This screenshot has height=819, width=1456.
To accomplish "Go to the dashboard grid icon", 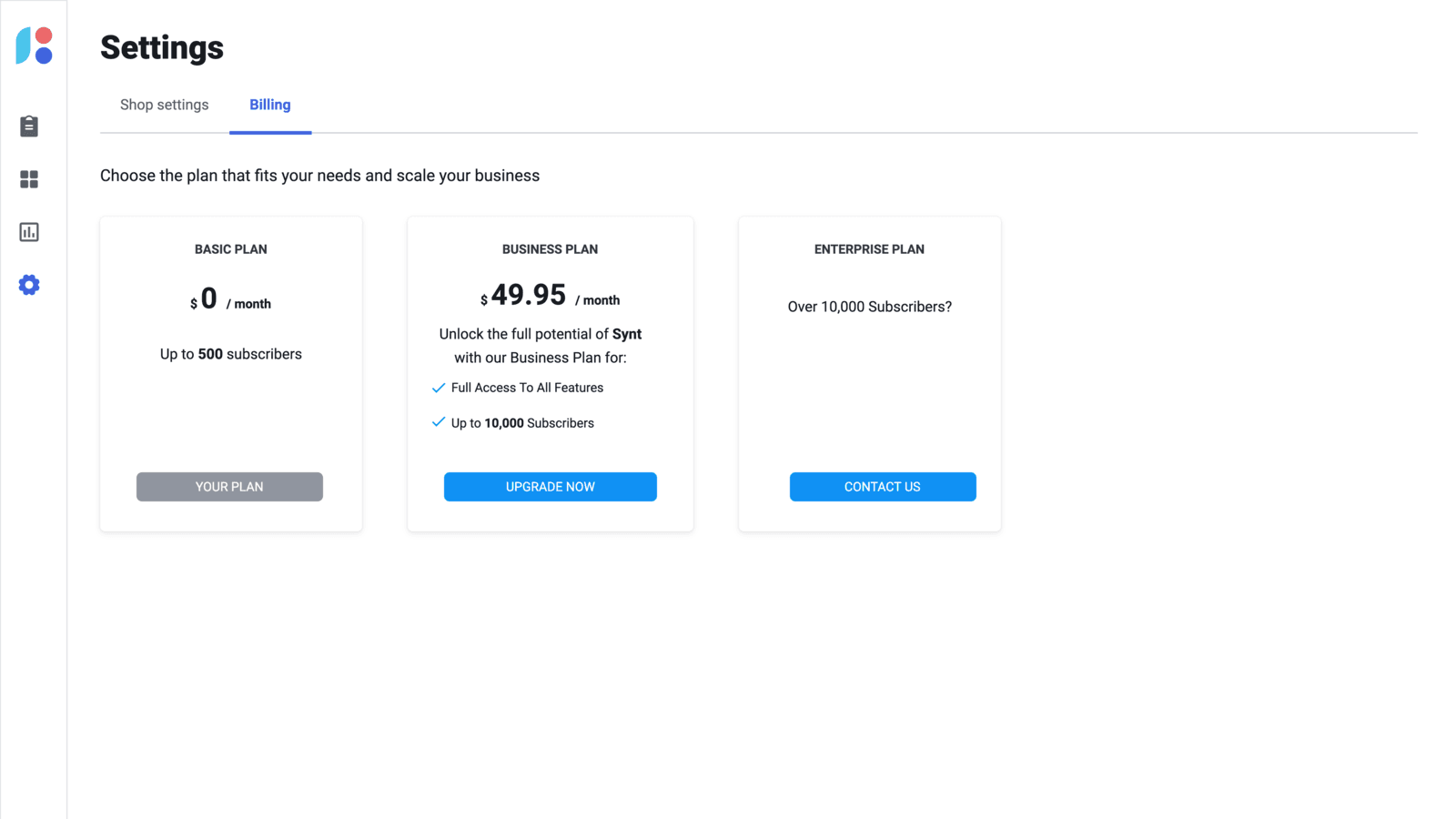I will pyautogui.click(x=29, y=179).
